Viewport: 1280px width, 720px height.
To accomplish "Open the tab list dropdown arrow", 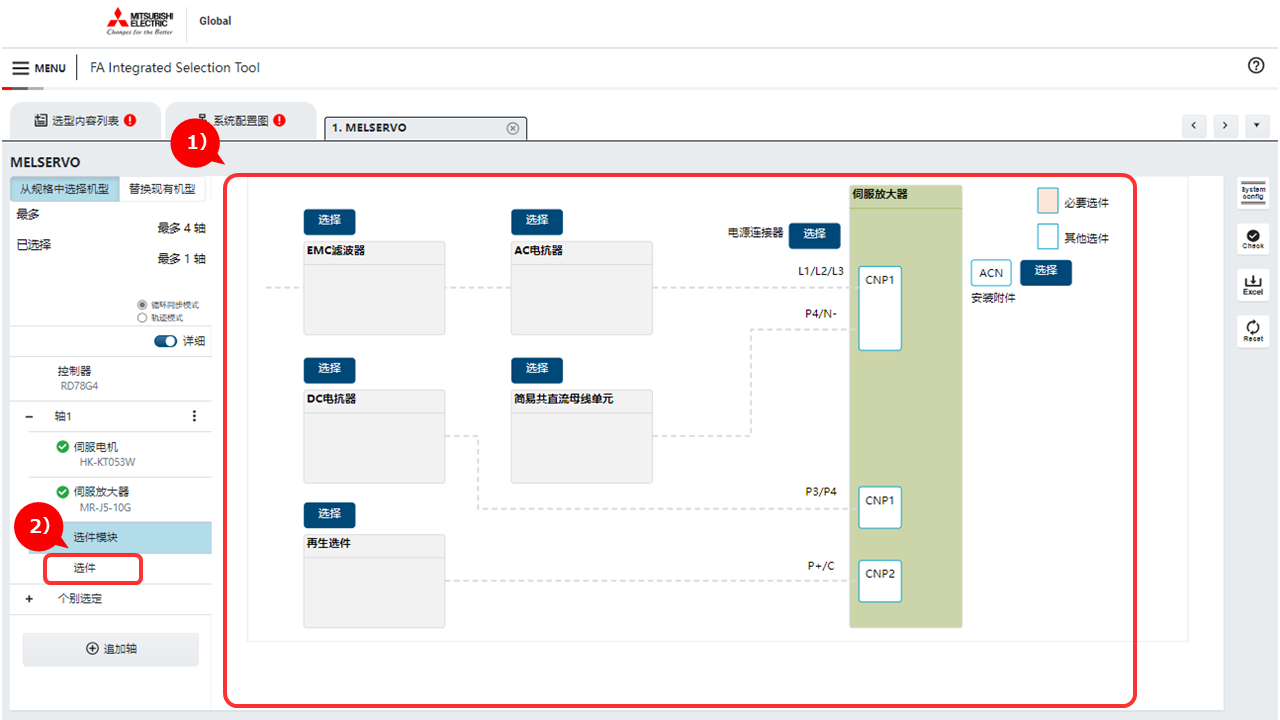I will pyautogui.click(x=1256, y=125).
